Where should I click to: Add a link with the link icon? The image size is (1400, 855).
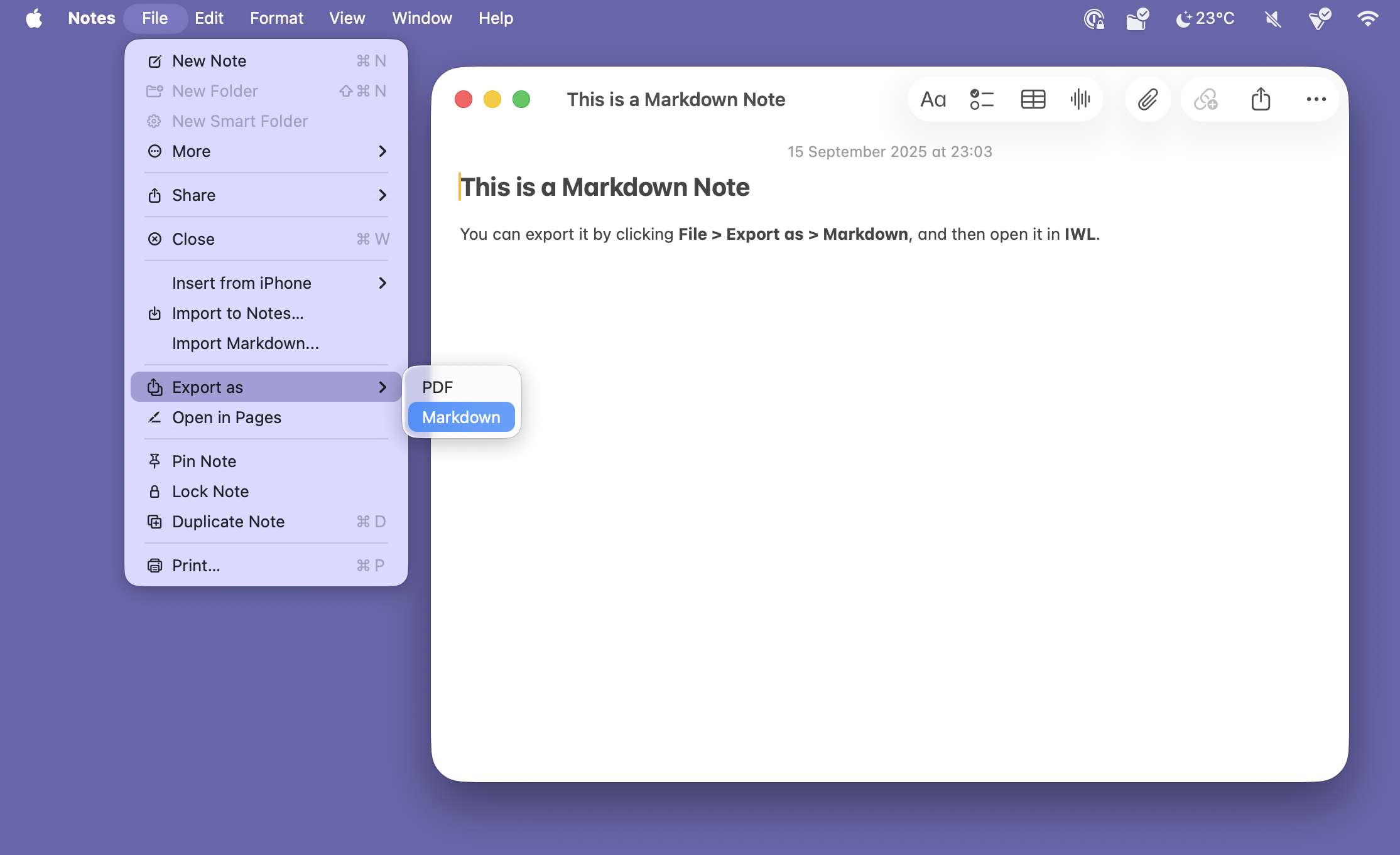click(x=1206, y=99)
